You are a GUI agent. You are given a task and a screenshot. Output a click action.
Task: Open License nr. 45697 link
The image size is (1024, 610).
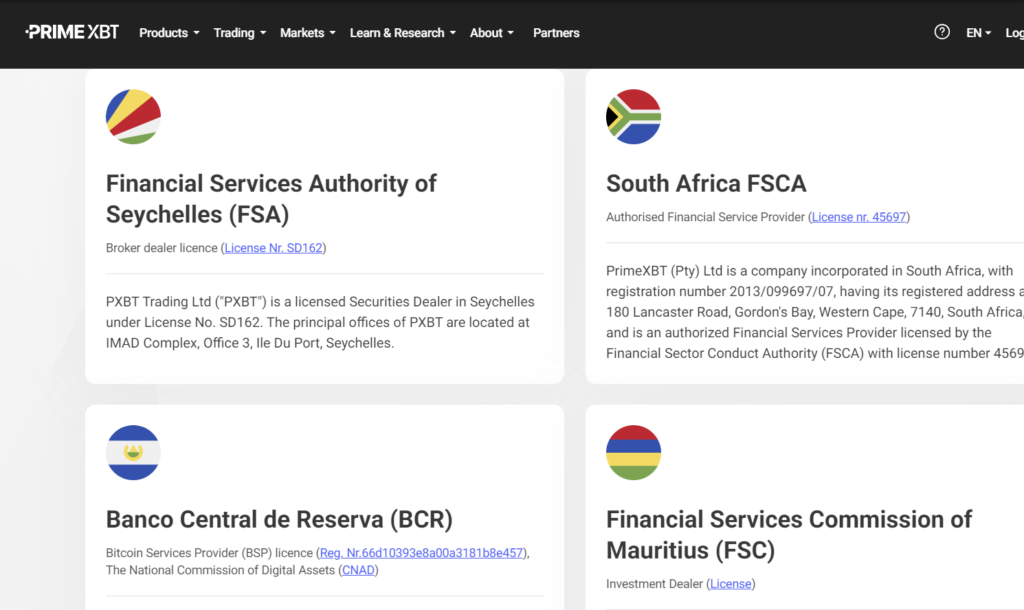coord(859,217)
